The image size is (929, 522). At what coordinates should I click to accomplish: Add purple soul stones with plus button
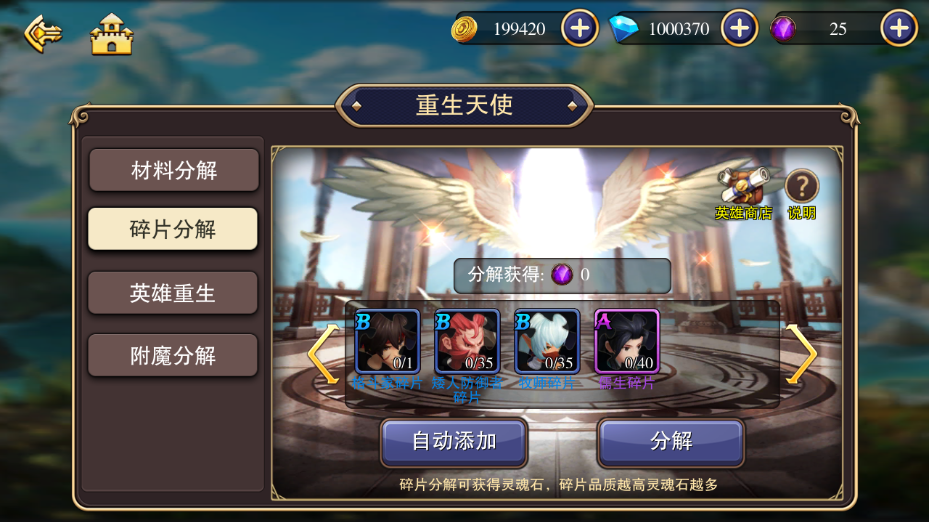[899, 28]
